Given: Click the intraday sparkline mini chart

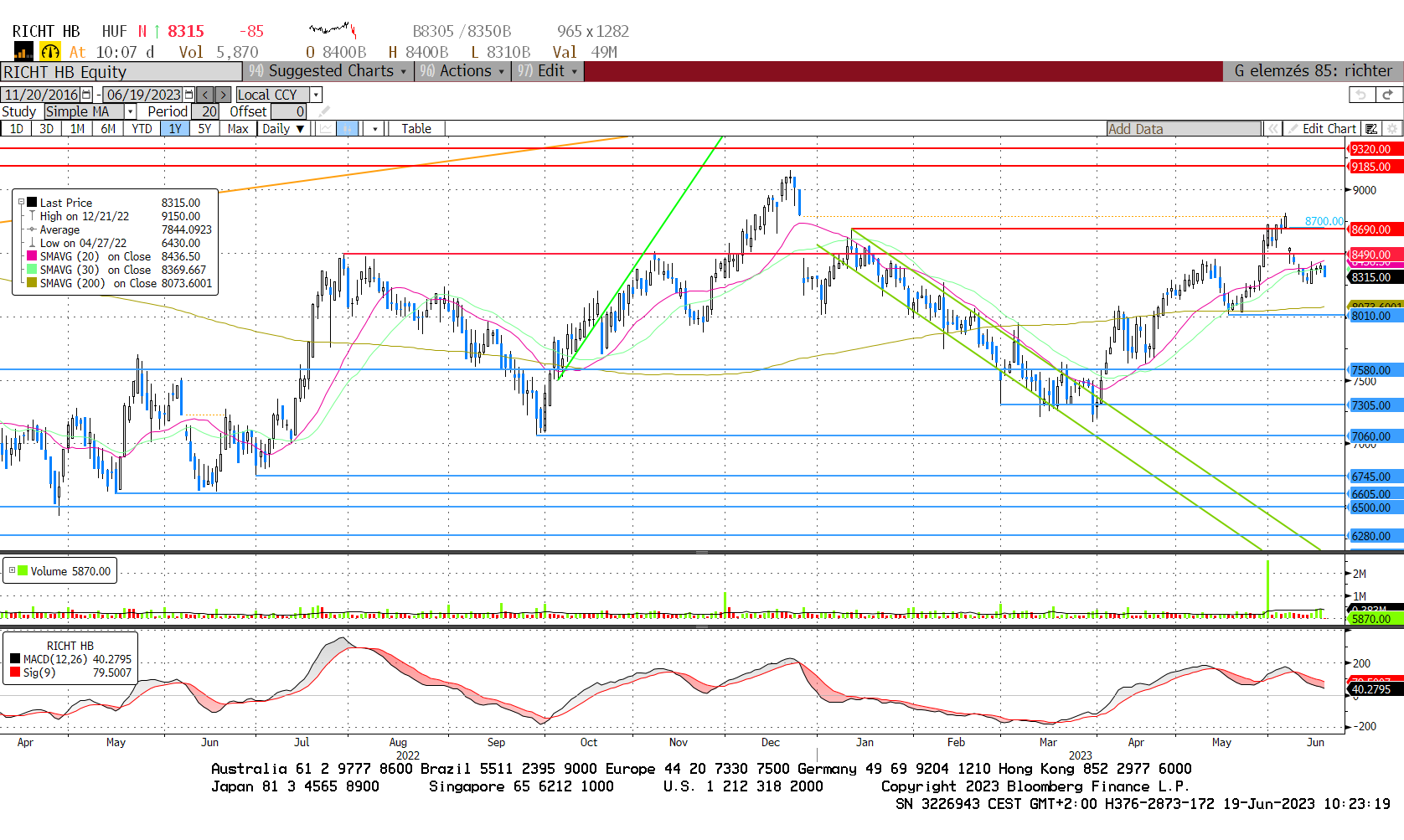Looking at the screenshot, I should coord(333,31).
